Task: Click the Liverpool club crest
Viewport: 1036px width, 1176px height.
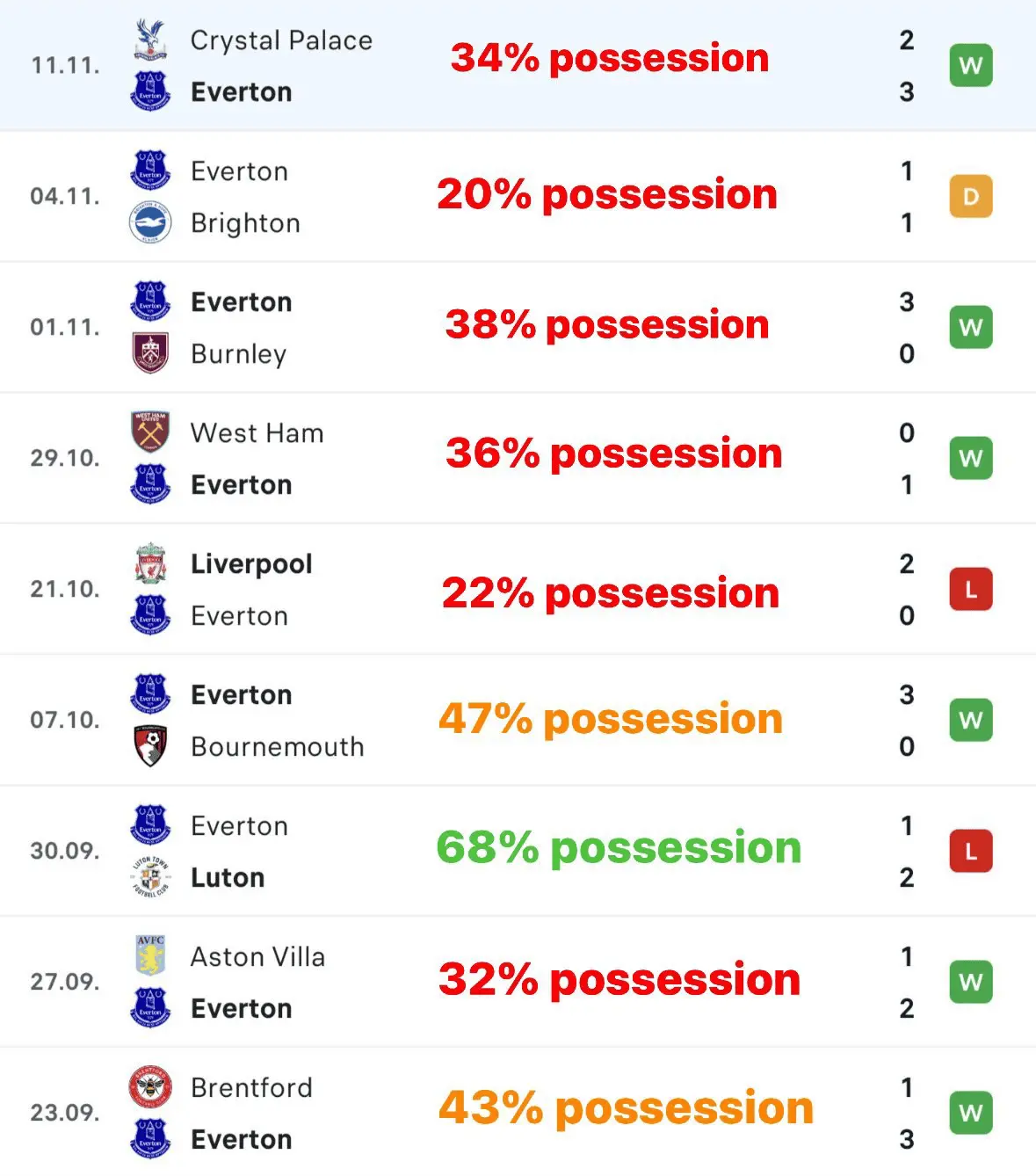Action: [x=150, y=563]
